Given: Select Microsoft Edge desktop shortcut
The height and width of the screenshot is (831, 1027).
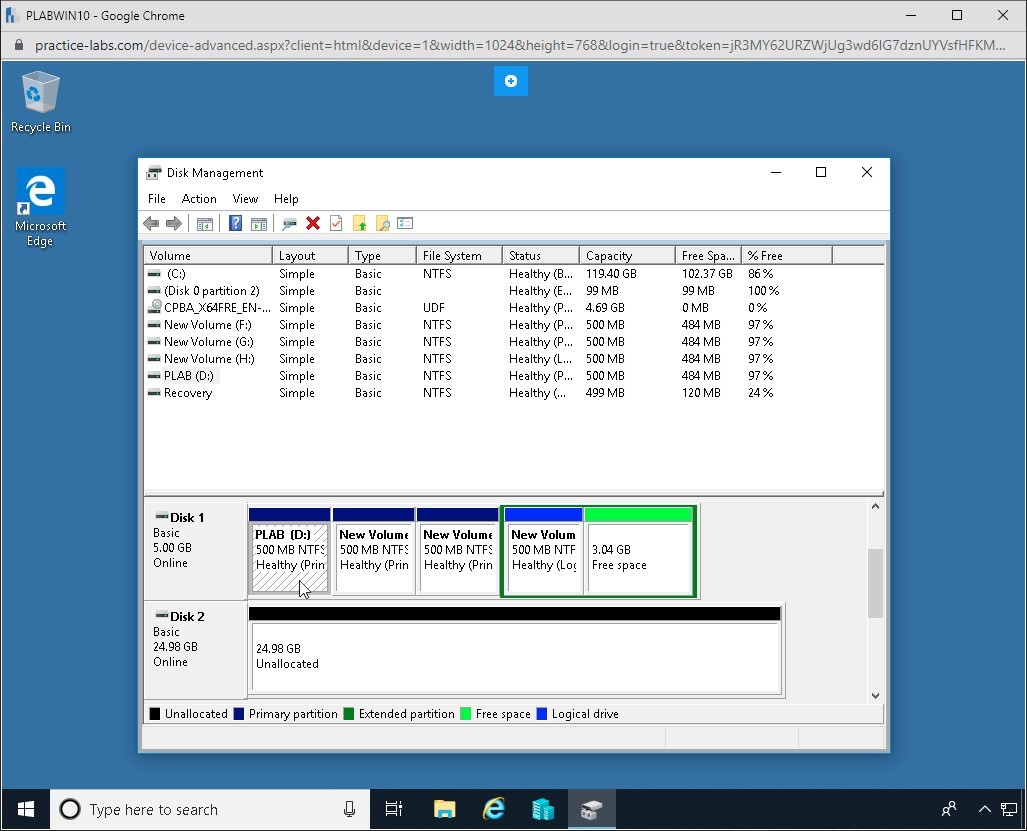Looking at the screenshot, I should (41, 207).
